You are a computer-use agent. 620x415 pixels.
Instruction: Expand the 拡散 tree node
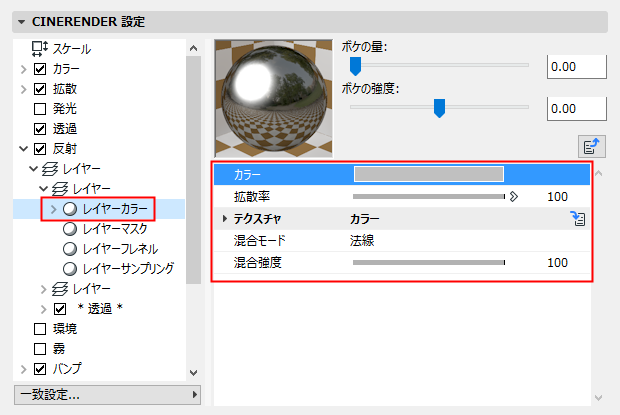24,89
